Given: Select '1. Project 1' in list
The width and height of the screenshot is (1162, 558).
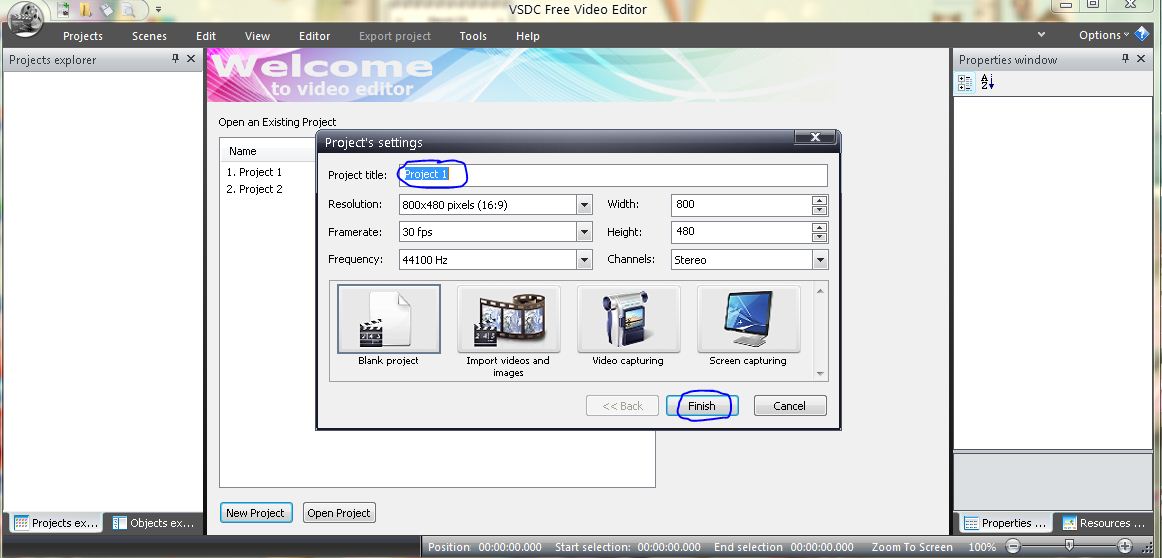Looking at the screenshot, I should point(254,172).
